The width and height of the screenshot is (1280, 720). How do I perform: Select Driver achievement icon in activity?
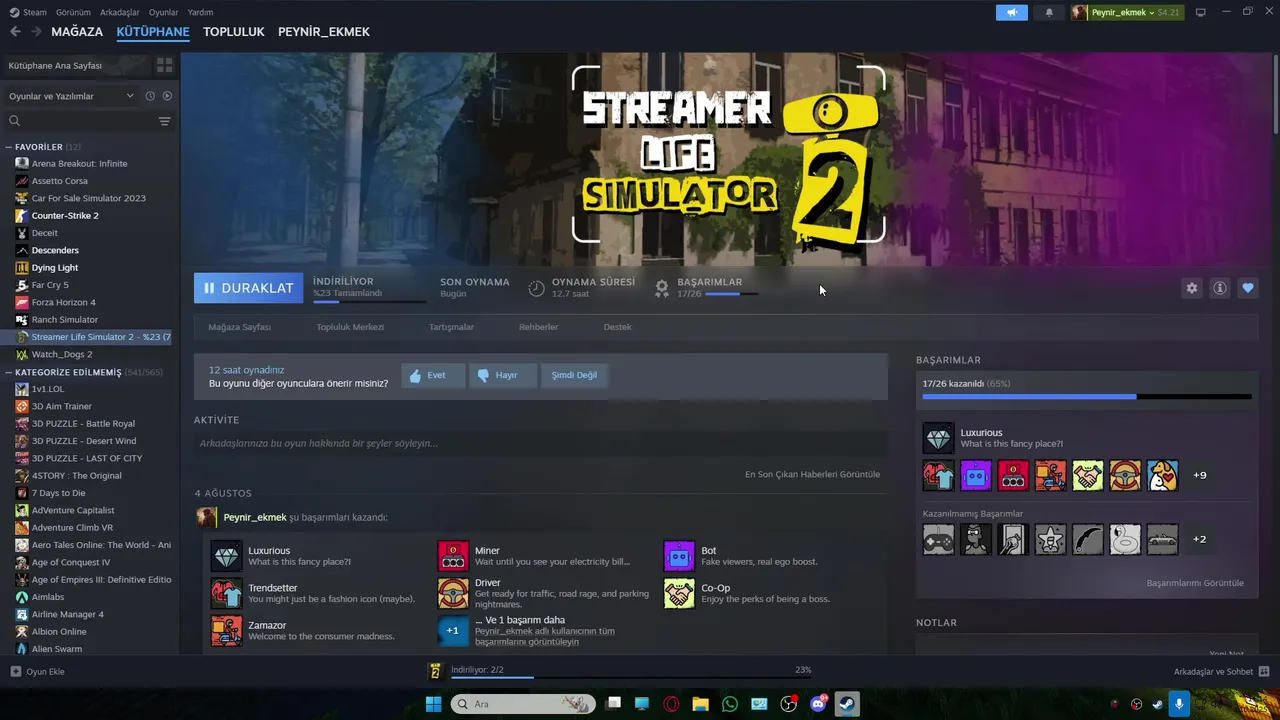click(453, 593)
